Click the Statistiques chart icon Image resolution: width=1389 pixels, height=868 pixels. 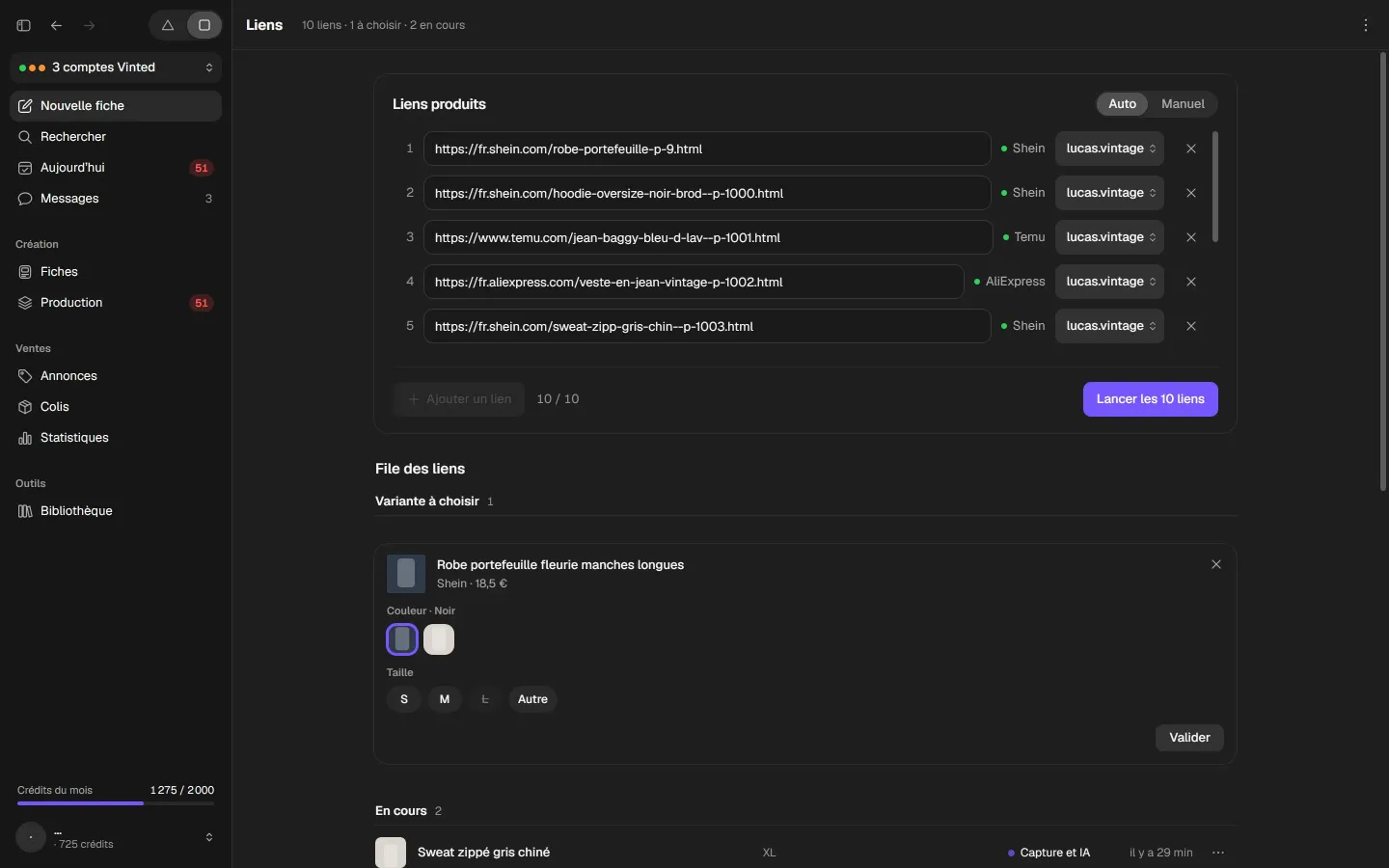tap(25, 438)
